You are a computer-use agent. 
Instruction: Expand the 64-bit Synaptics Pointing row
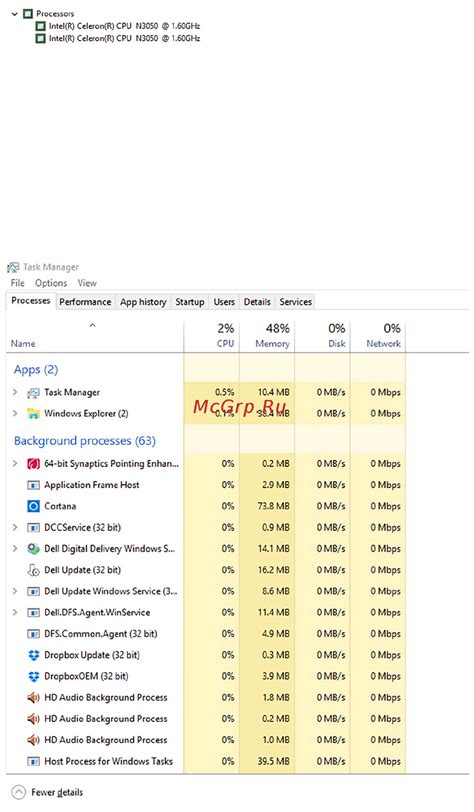coord(15,463)
